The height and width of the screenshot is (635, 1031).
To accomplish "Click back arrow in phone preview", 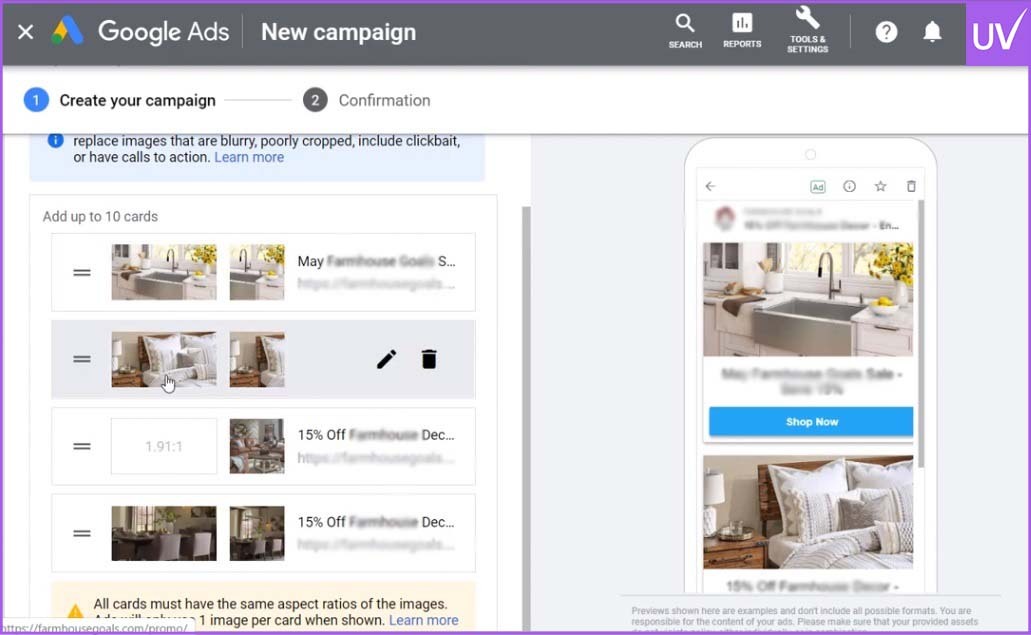I will pyautogui.click(x=710, y=186).
